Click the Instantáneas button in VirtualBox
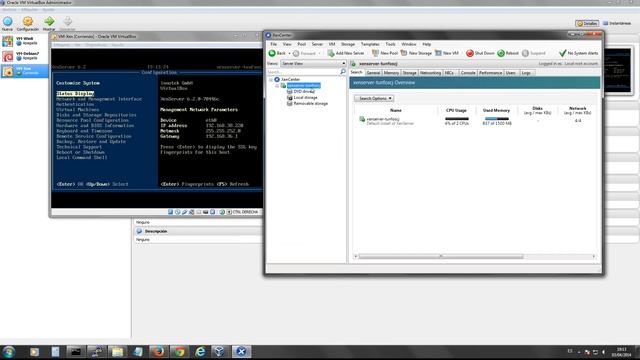 [617, 24]
